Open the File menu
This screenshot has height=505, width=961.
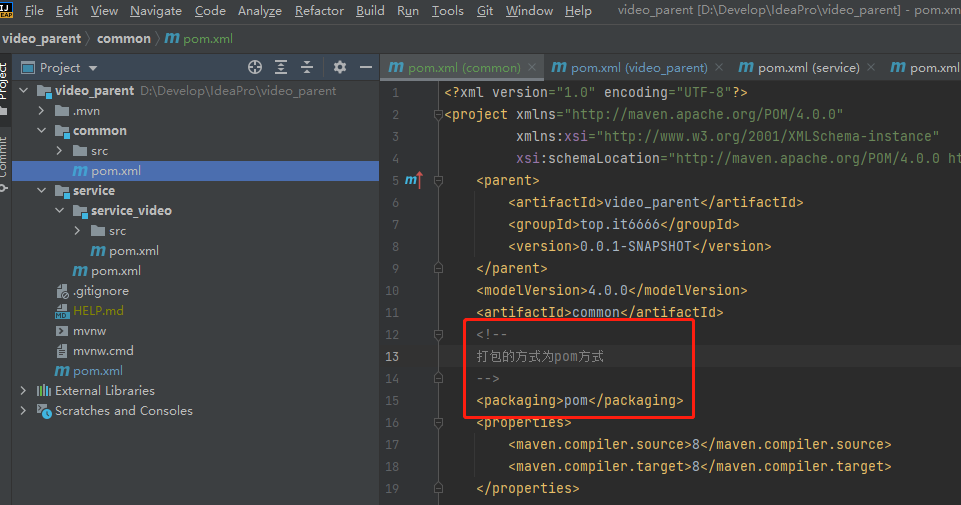click(x=34, y=10)
